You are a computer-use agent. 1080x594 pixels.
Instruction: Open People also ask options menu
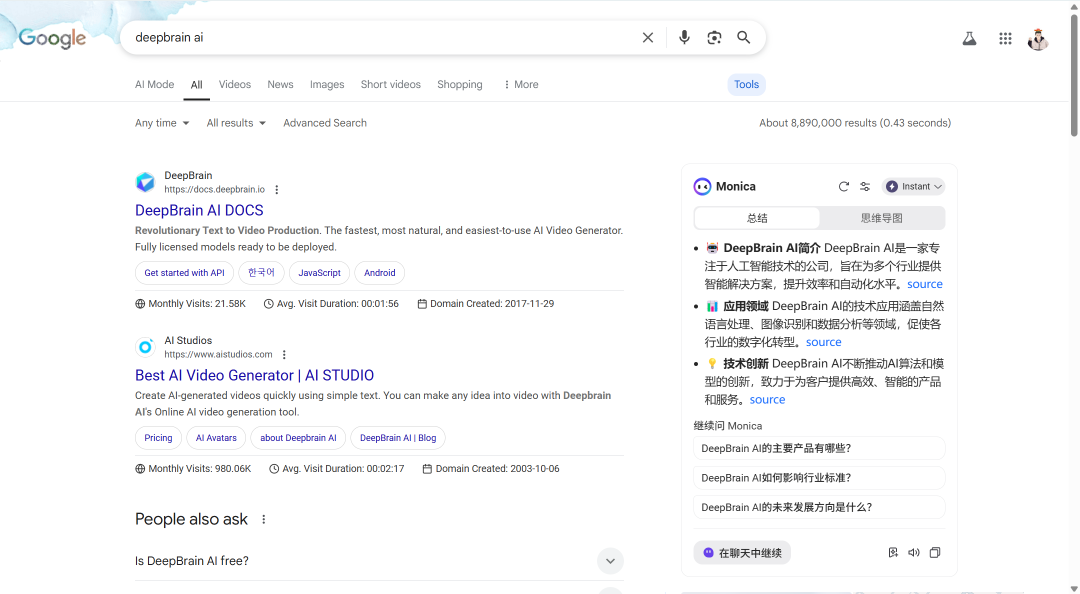(x=263, y=520)
